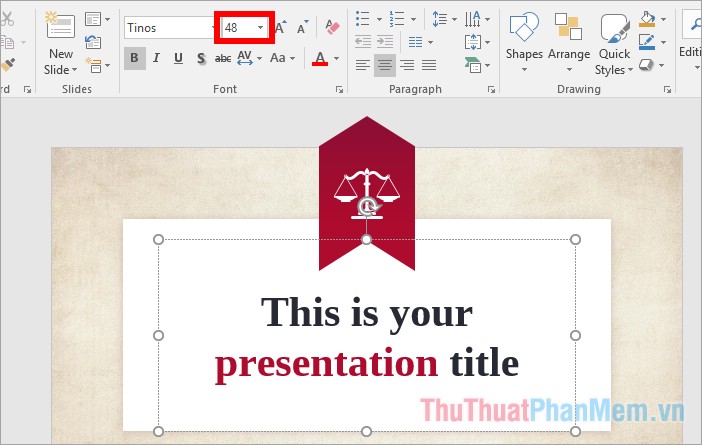The width and height of the screenshot is (702, 445).
Task: Increase the list indent level
Action: pyautogui.click(x=385, y=42)
